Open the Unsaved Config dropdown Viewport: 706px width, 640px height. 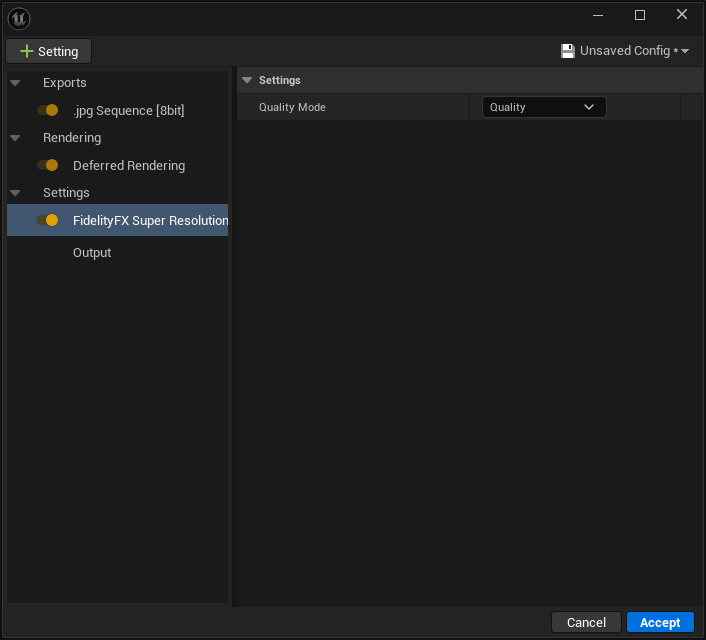tap(625, 51)
